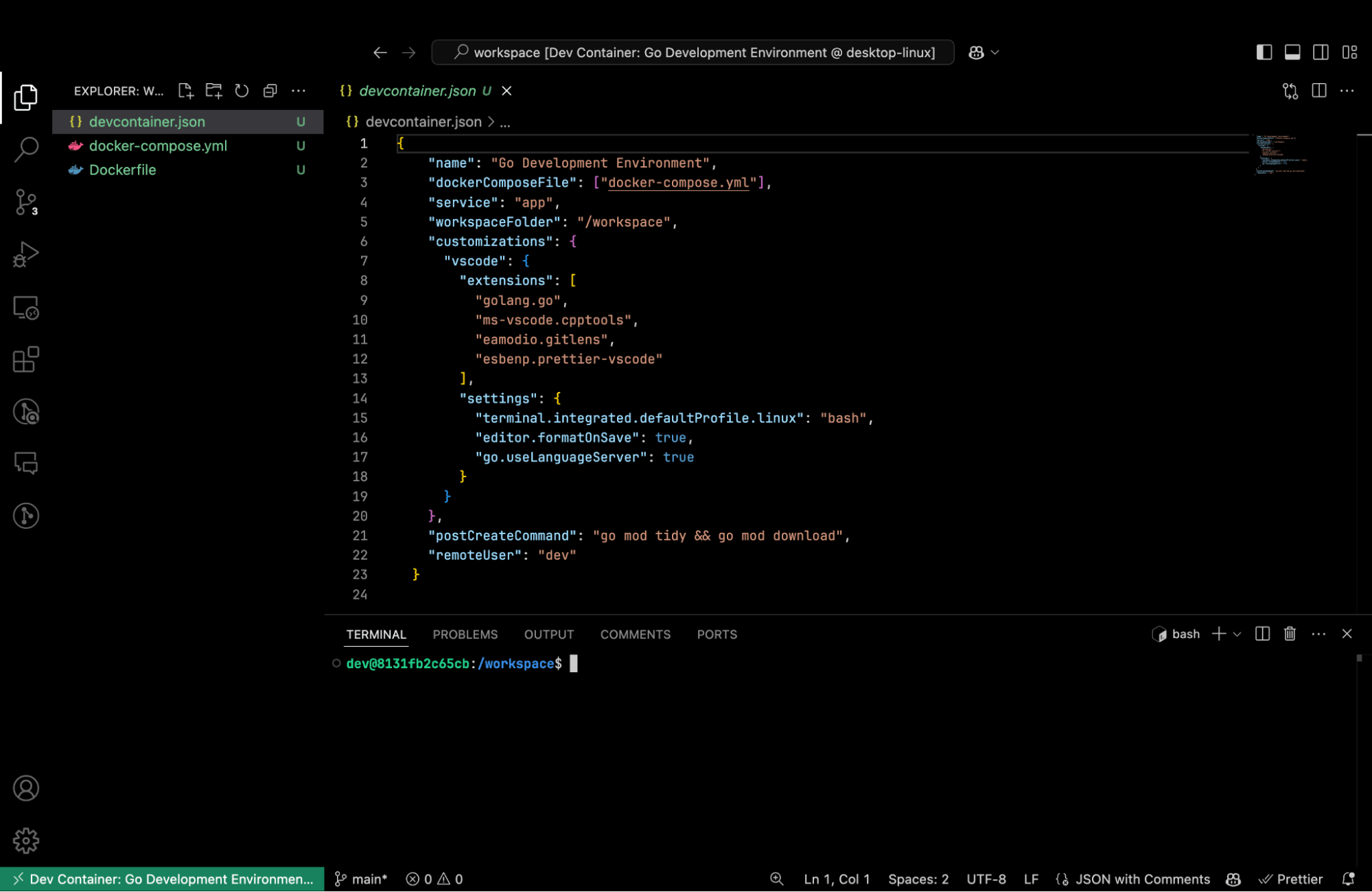The image size is (1372, 892).
Task: Refresh the Explorer file list
Action: [x=242, y=91]
